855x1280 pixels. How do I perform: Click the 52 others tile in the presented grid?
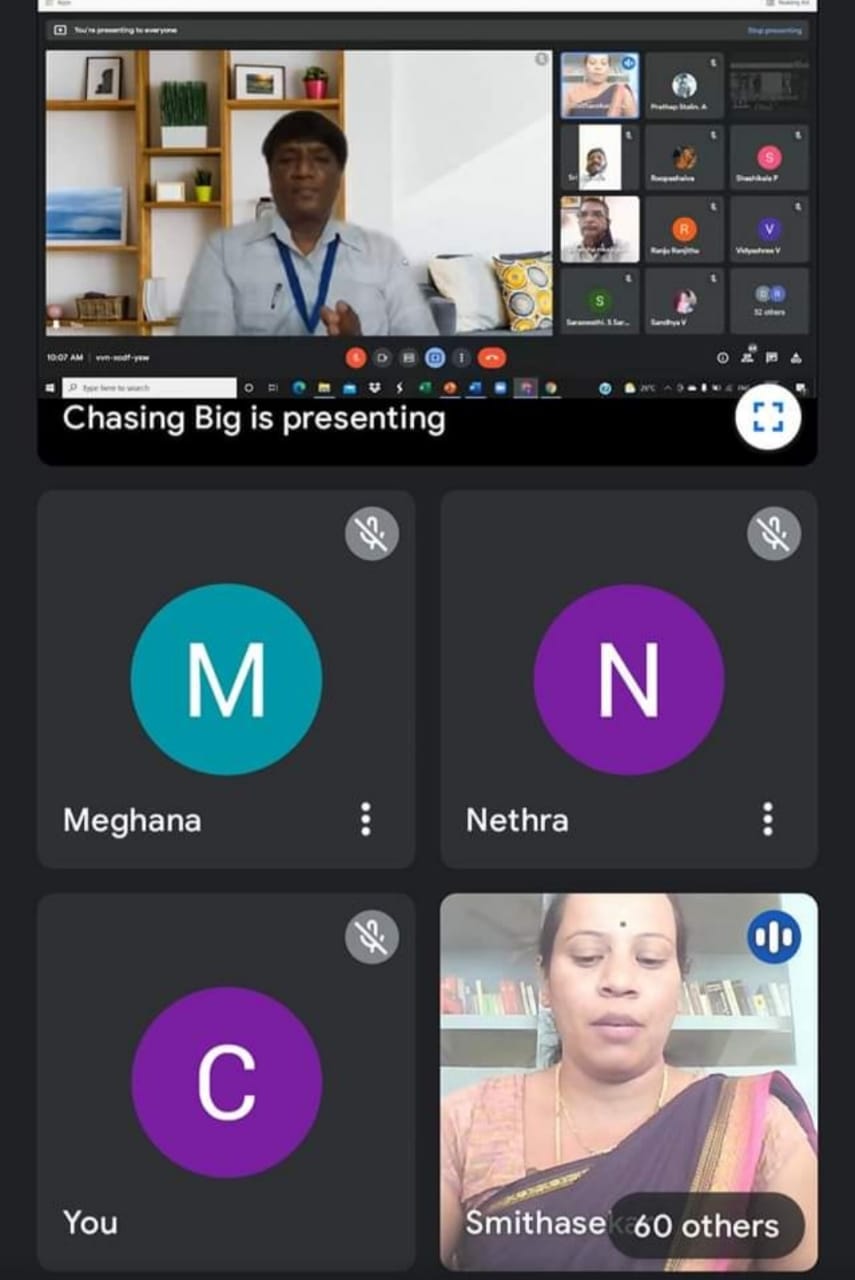(769, 300)
